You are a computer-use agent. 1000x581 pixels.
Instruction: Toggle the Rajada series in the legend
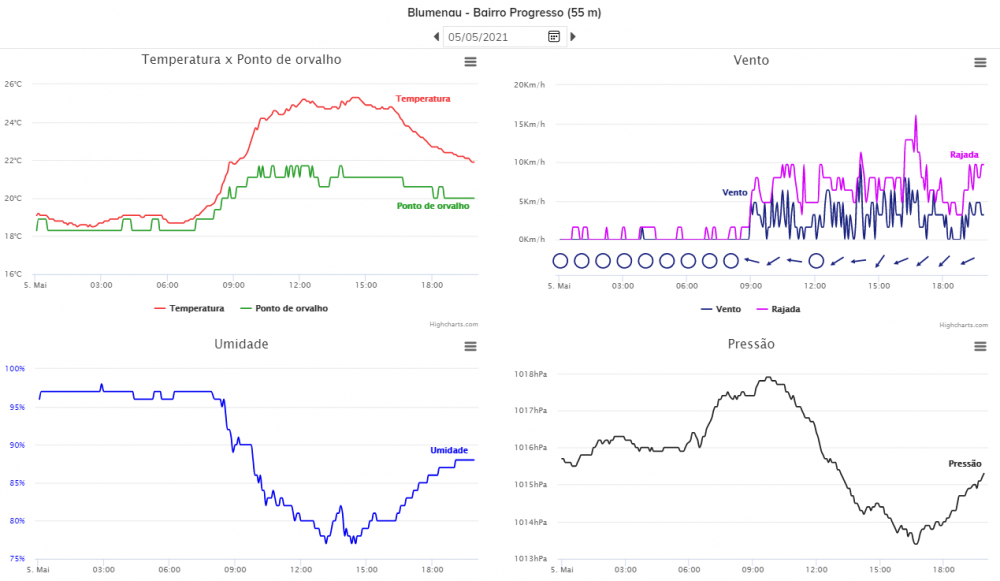778,309
